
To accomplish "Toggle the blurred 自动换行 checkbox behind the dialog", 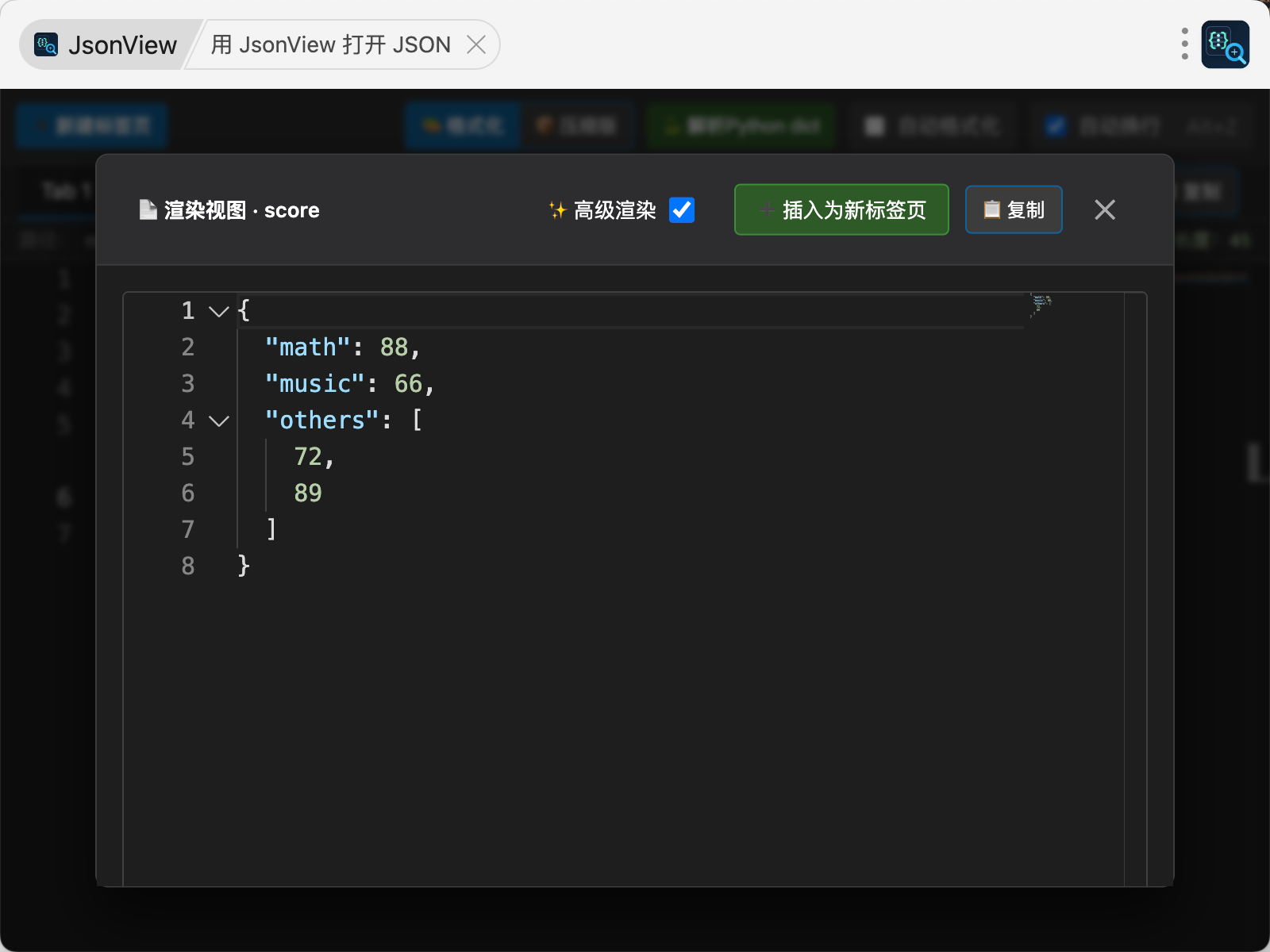I will pyautogui.click(x=1055, y=126).
